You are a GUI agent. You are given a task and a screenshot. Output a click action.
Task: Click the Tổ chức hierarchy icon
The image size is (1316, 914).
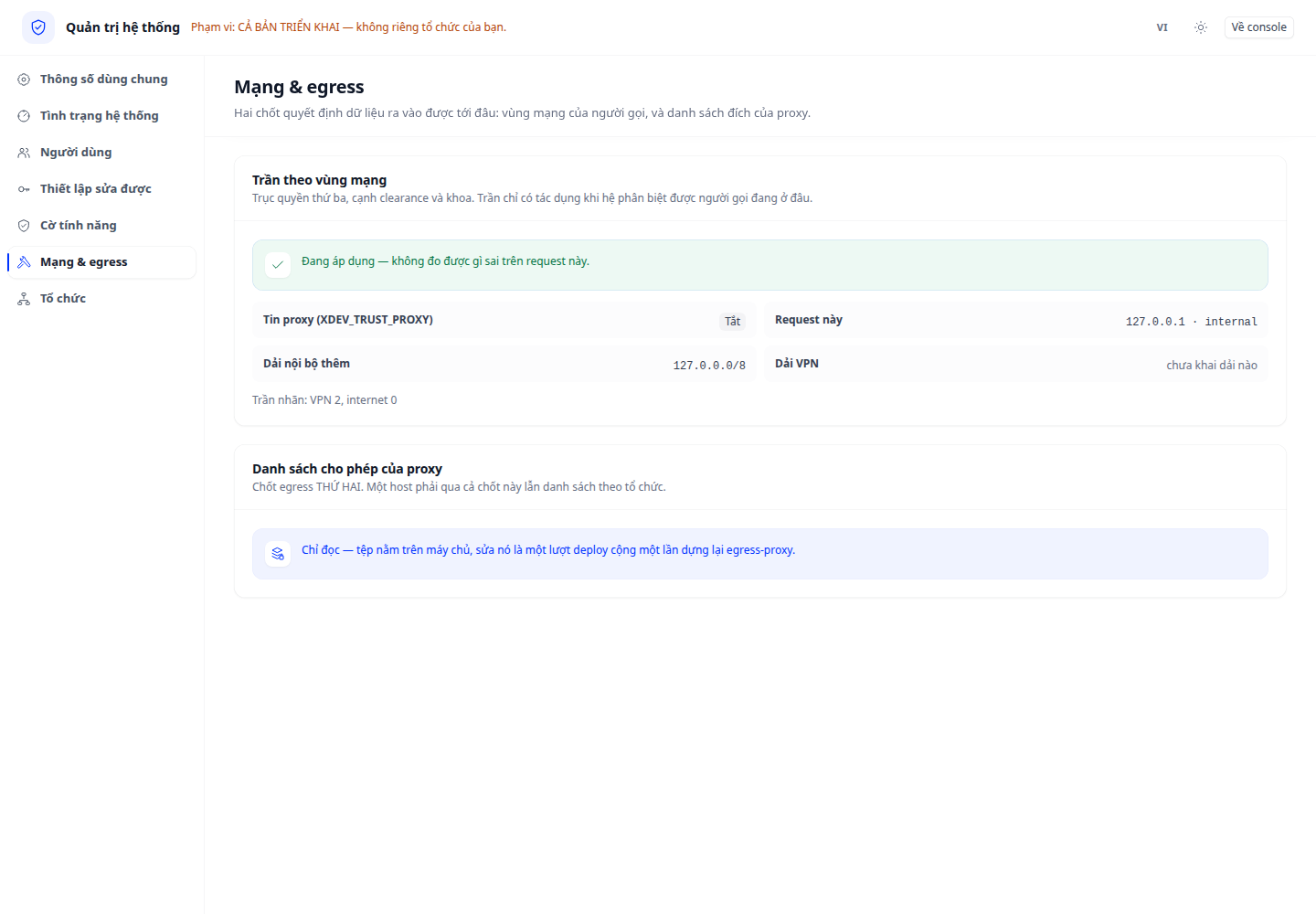(24, 299)
